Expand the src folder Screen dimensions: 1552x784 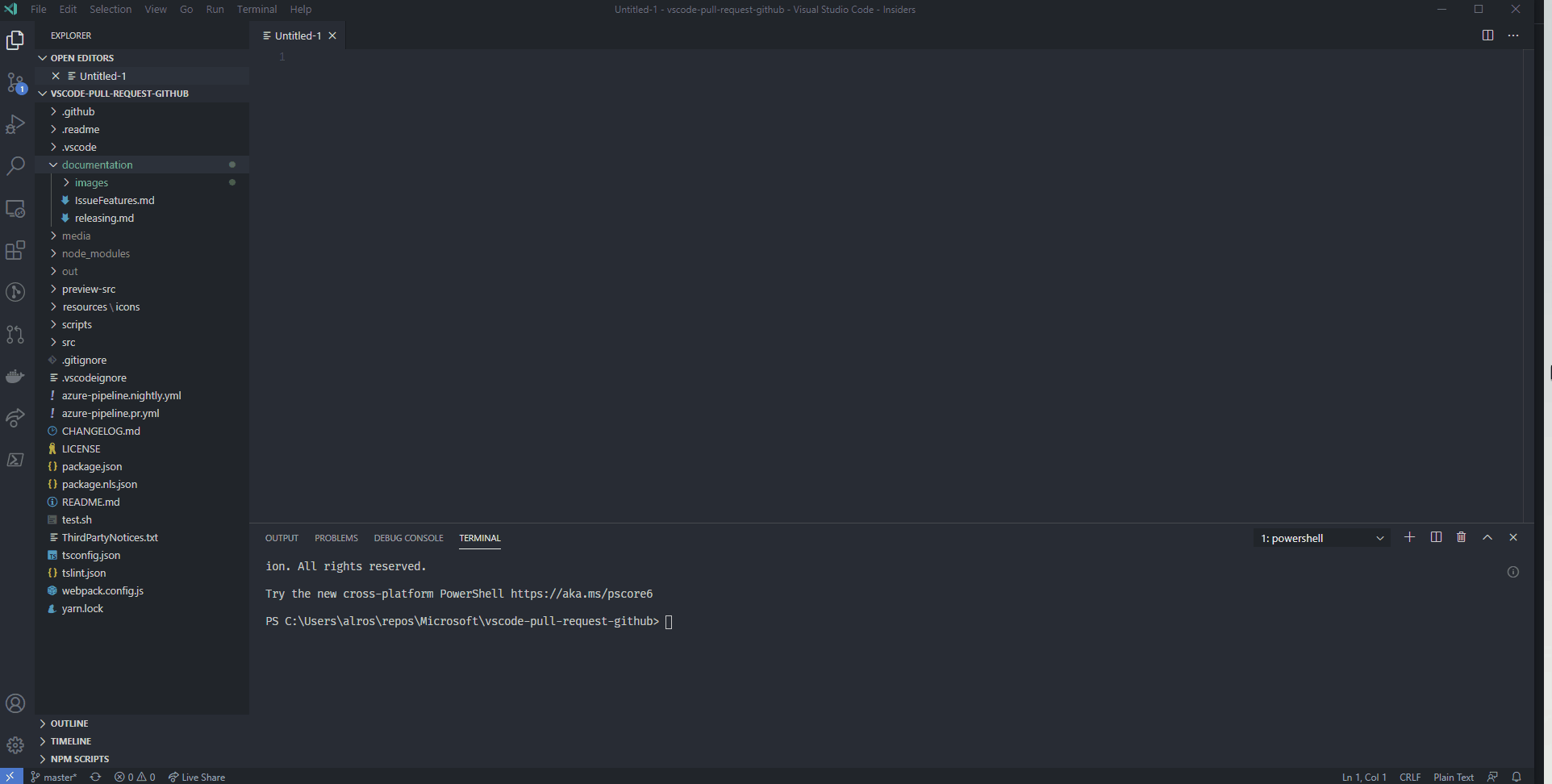(70, 342)
